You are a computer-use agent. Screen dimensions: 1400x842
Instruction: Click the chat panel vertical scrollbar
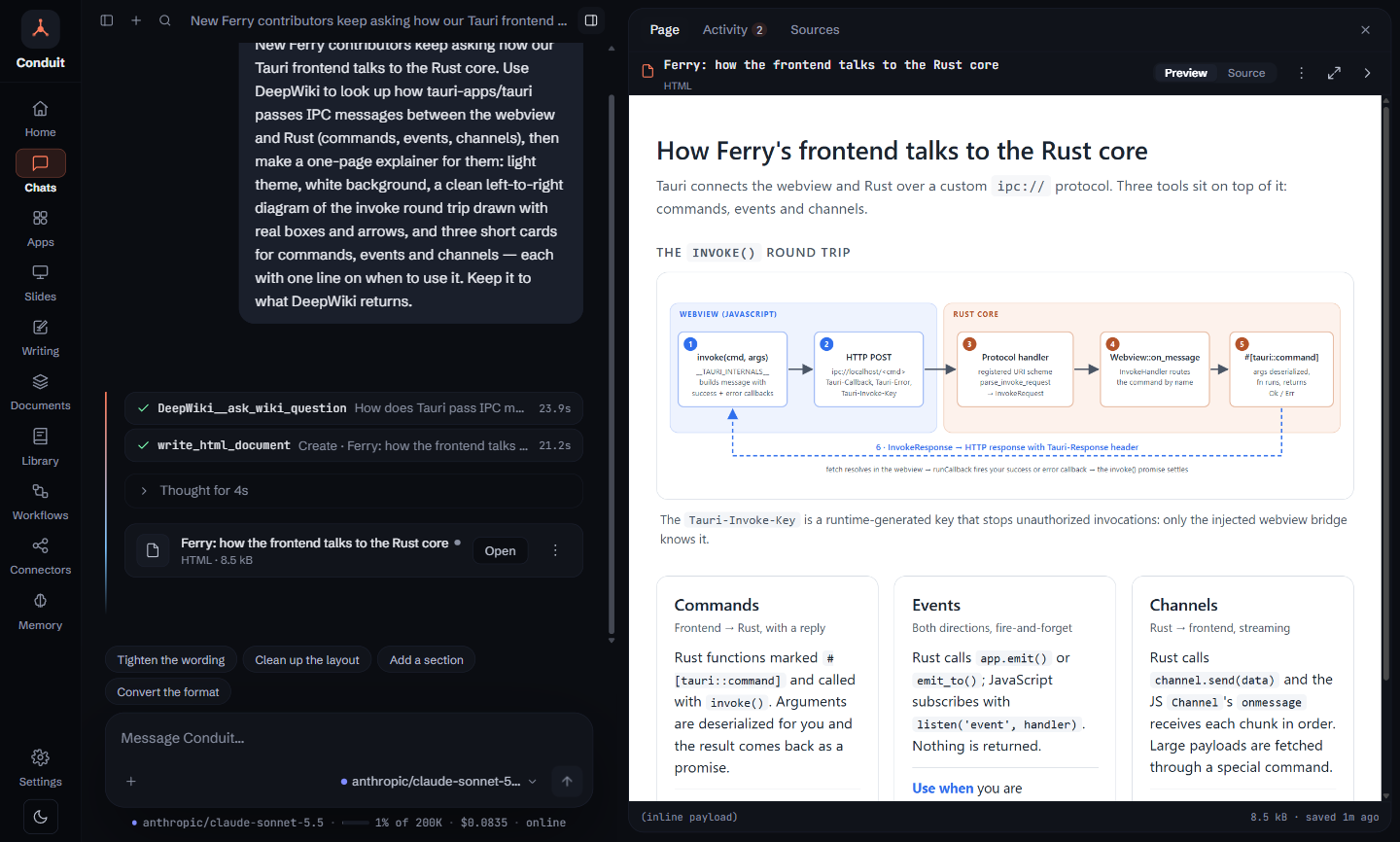click(612, 365)
